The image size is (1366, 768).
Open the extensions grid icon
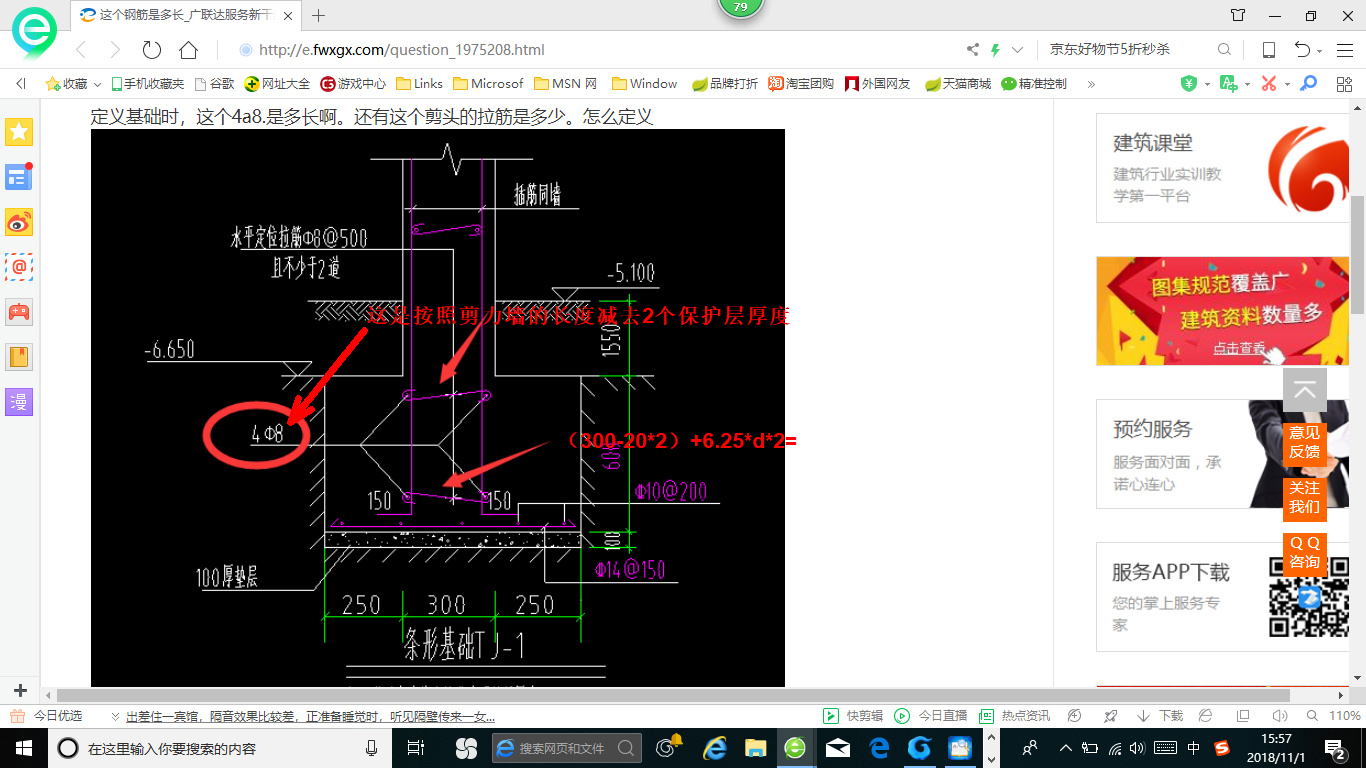point(1344,84)
